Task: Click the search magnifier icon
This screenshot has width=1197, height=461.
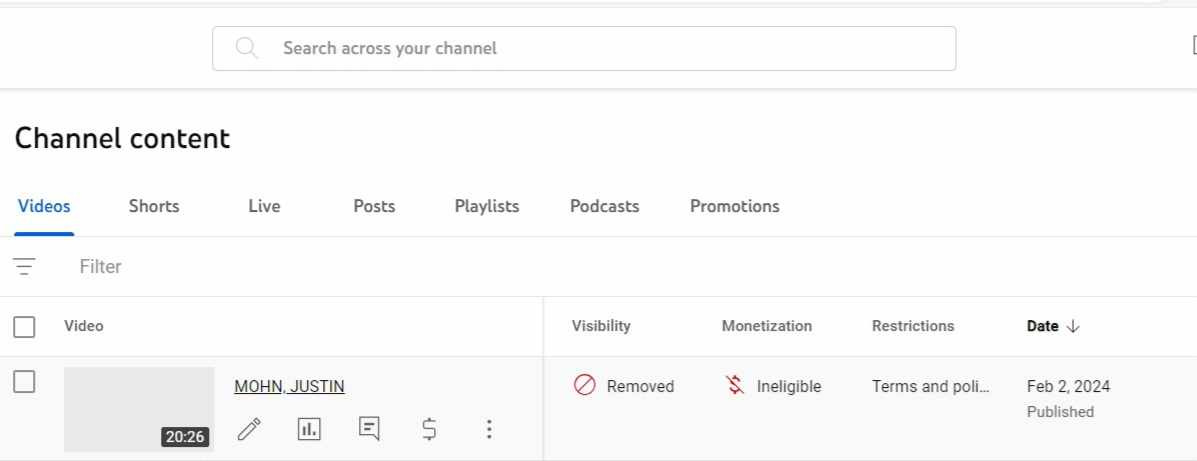Action: (x=246, y=48)
